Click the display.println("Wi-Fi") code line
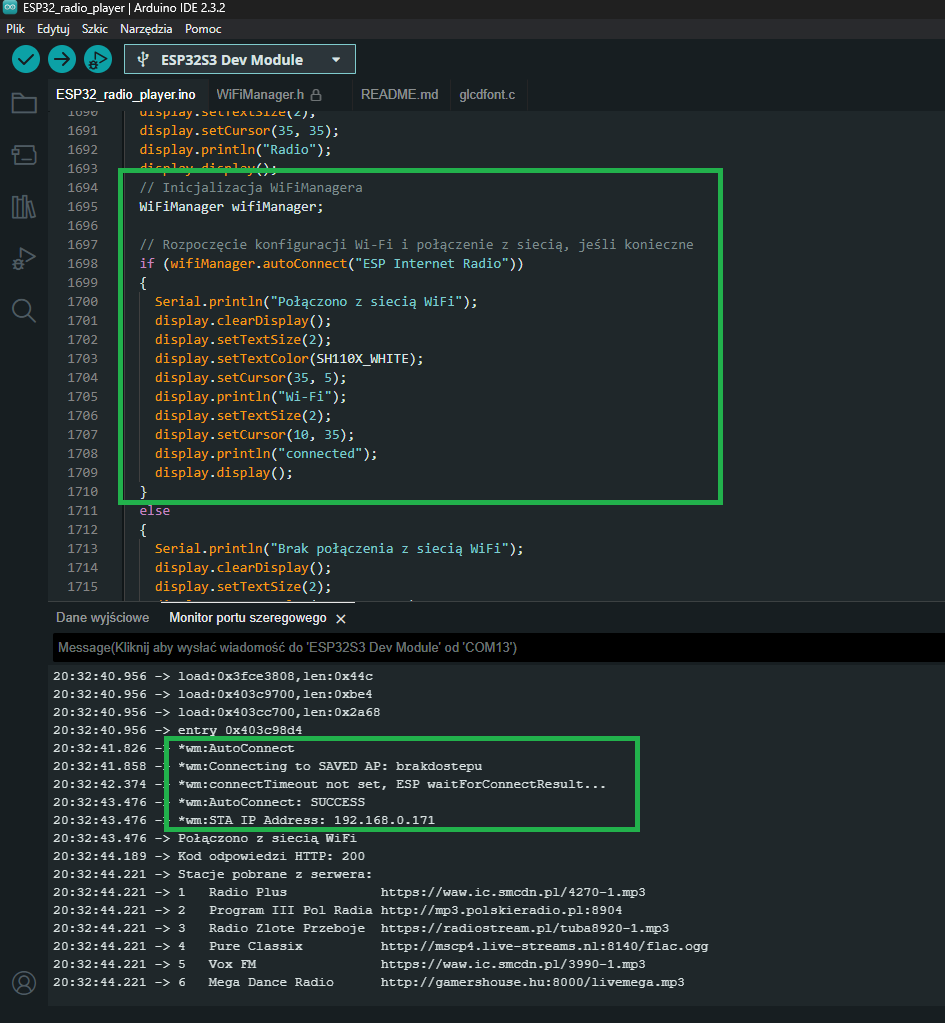The image size is (945, 1023). click(251, 397)
